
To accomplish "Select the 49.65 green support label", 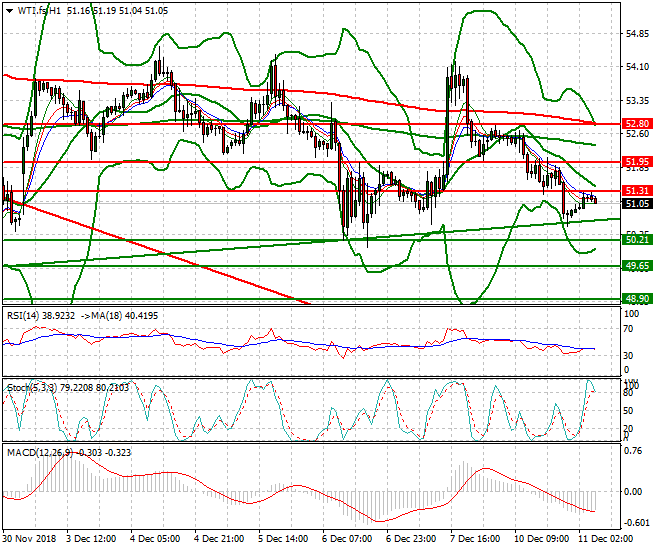I will (x=638, y=266).
